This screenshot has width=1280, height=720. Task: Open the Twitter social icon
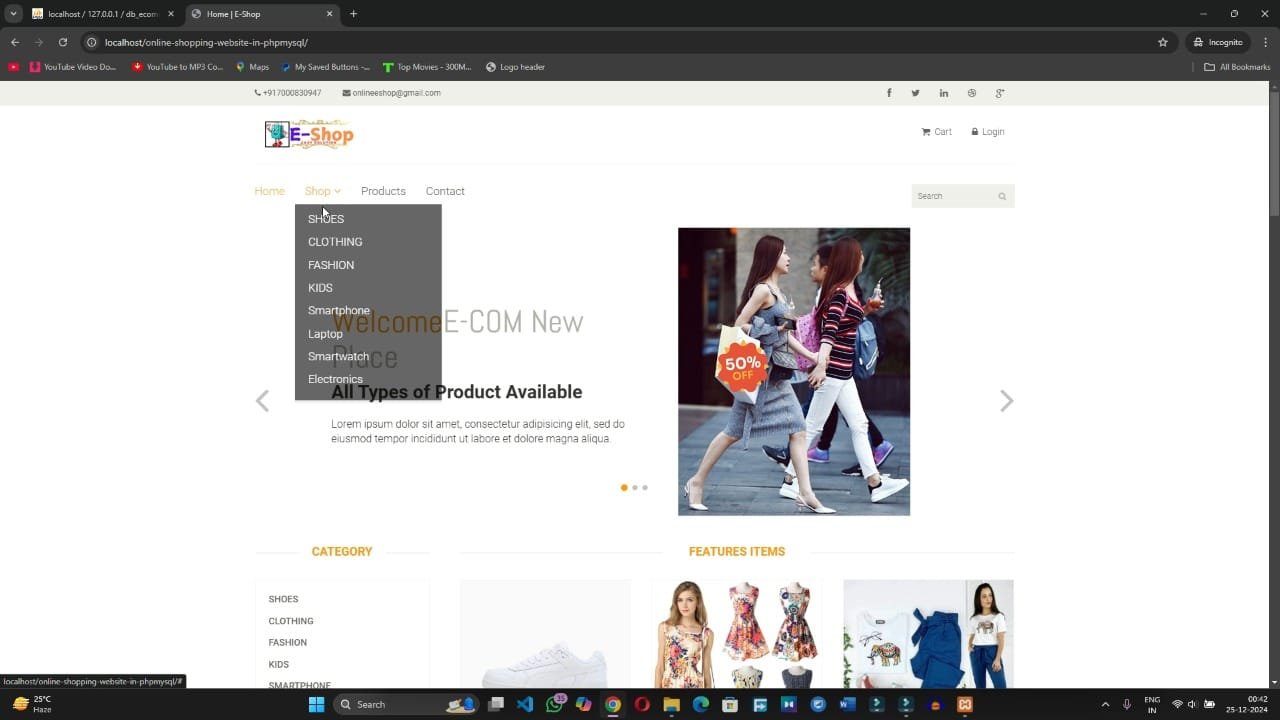point(915,93)
